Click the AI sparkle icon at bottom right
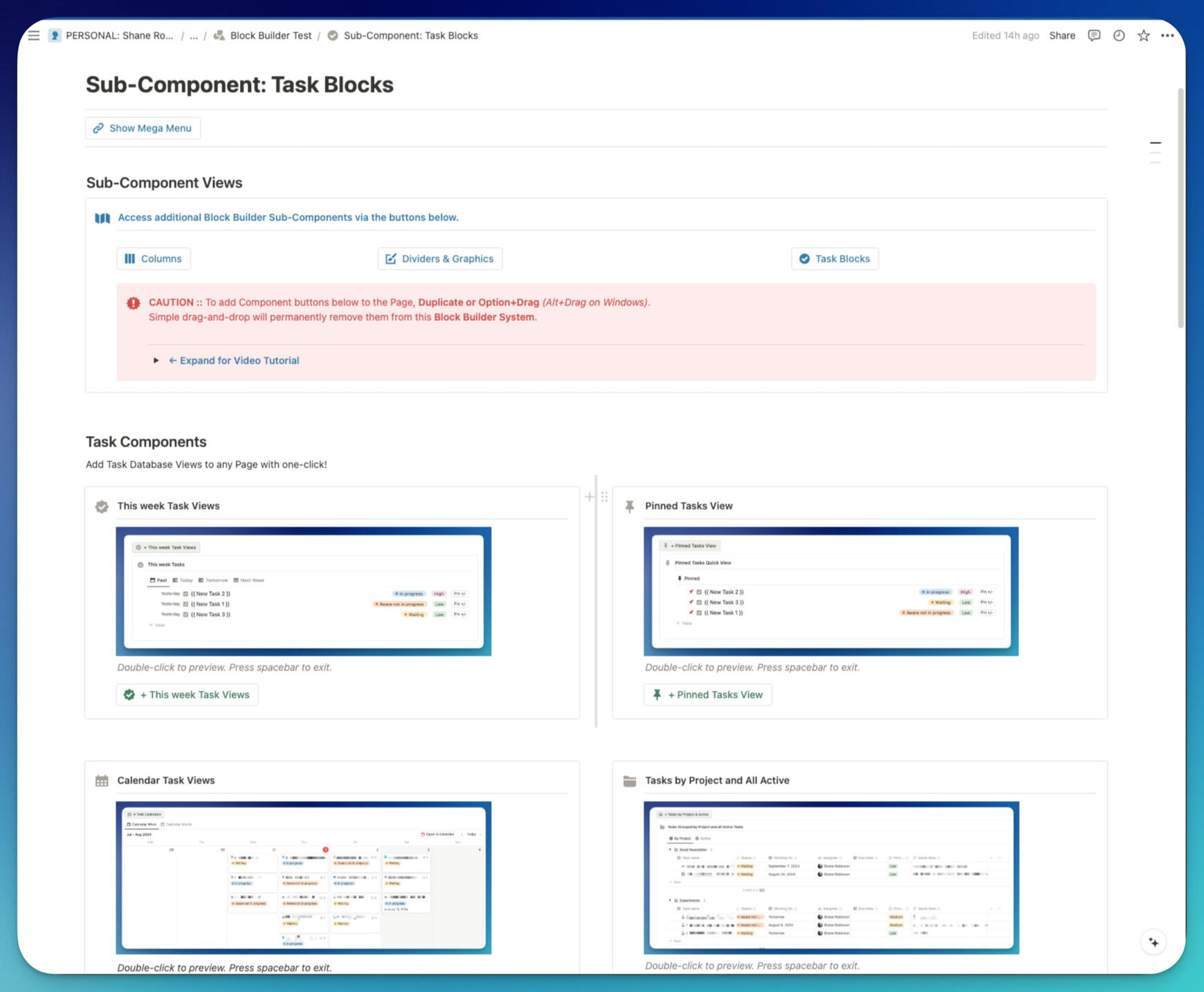This screenshot has height=992, width=1204. [x=1153, y=941]
